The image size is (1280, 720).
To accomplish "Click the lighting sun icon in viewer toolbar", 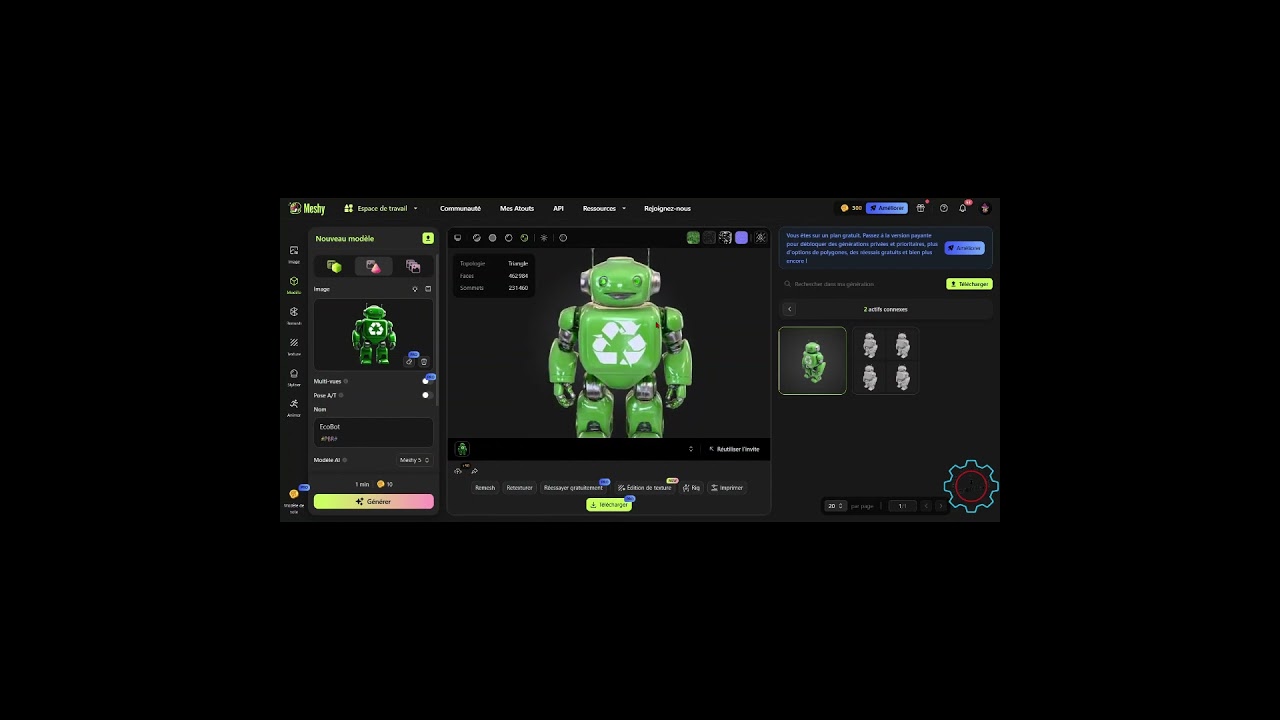I will pos(544,238).
